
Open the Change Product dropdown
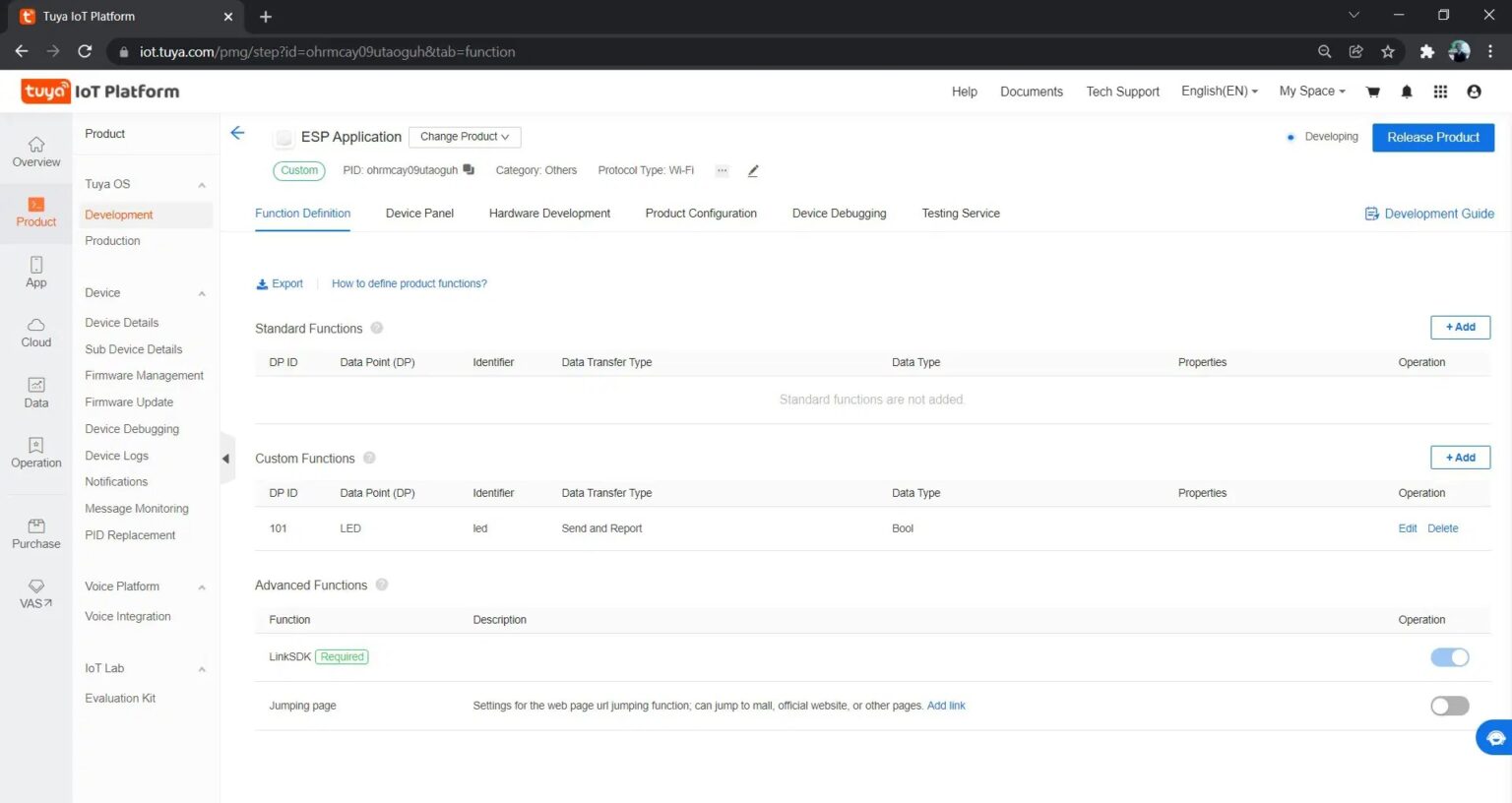pos(464,137)
